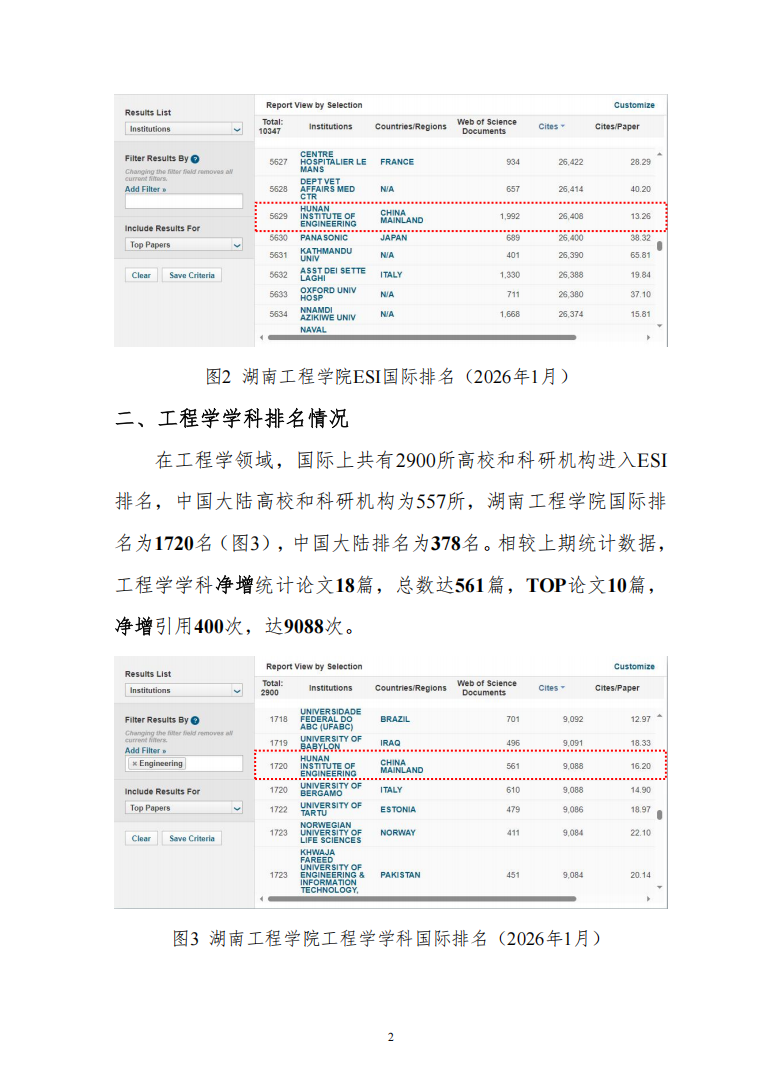Click Web of Science Documents header in lower table

(x=487, y=688)
